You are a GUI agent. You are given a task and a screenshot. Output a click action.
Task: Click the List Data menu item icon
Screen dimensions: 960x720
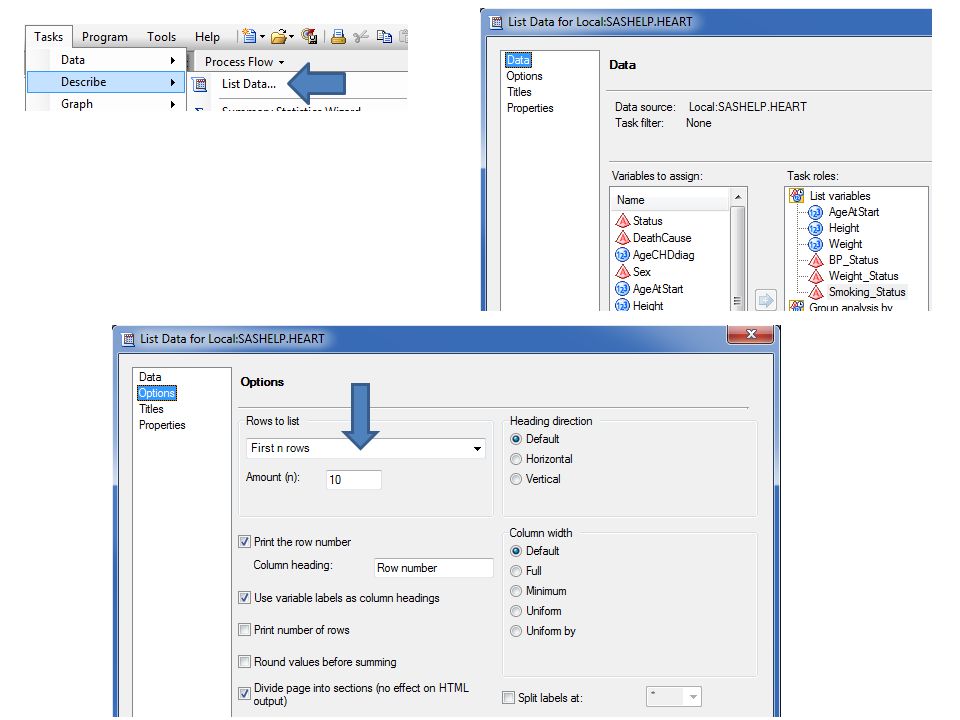pyautogui.click(x=200, y=84)
